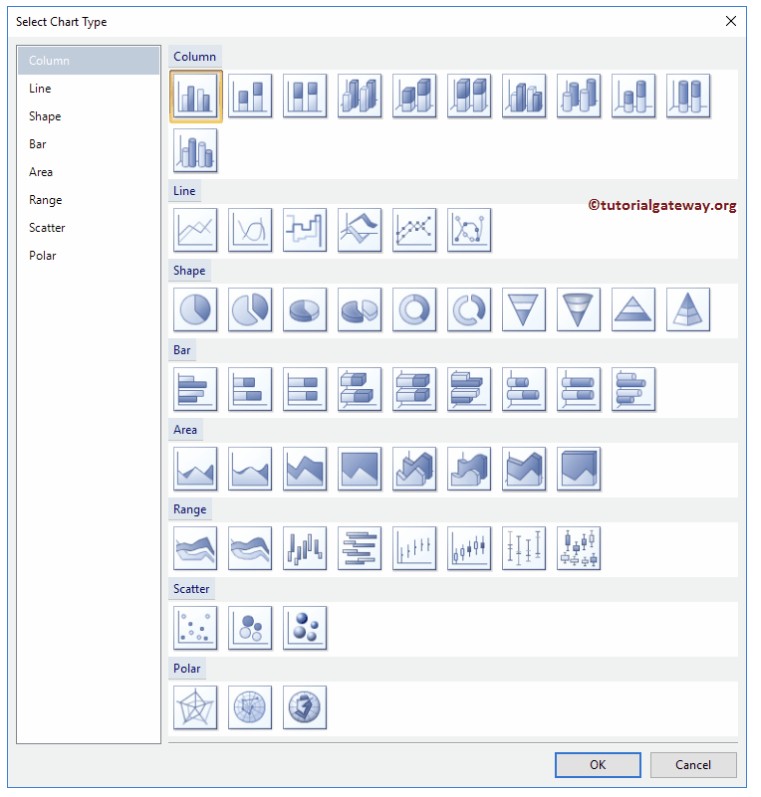Pick the 3-D Radar chart icon

[x=305, y=708]
